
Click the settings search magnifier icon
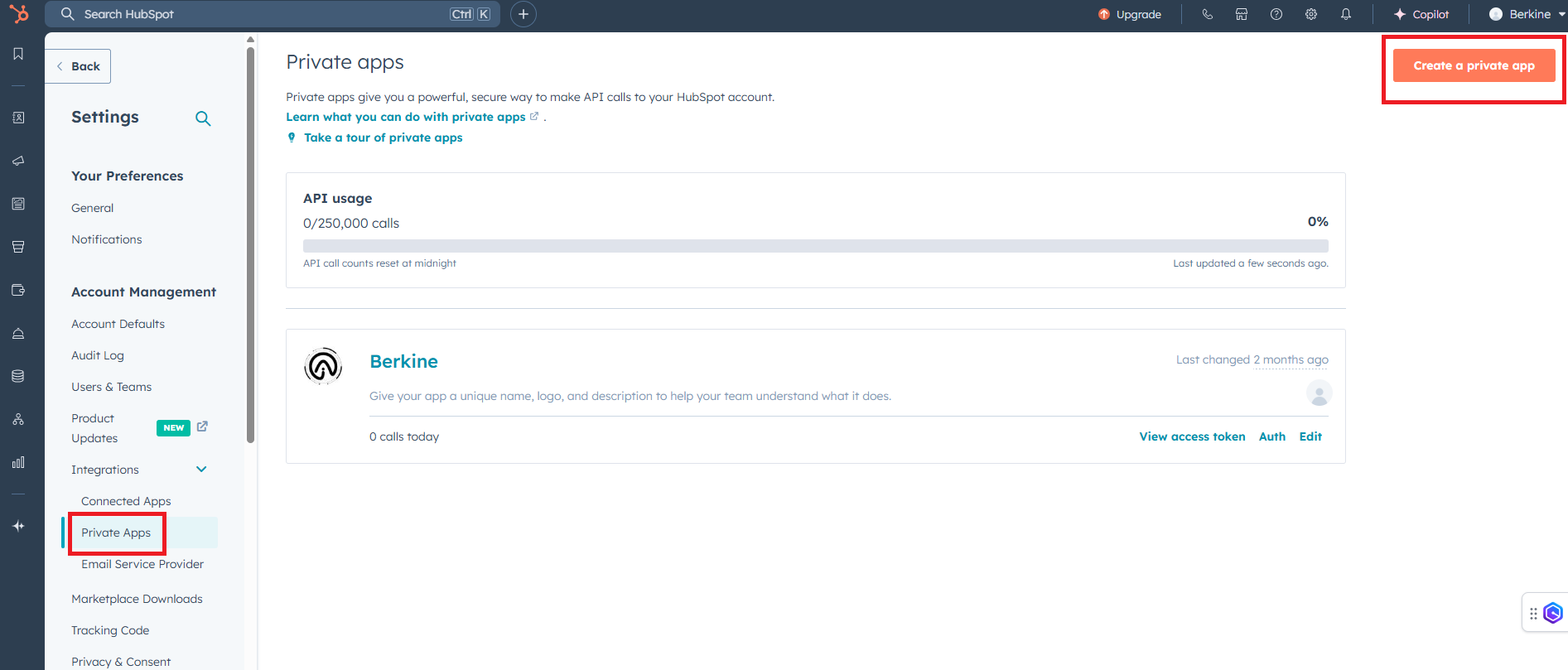click(203, 118)
